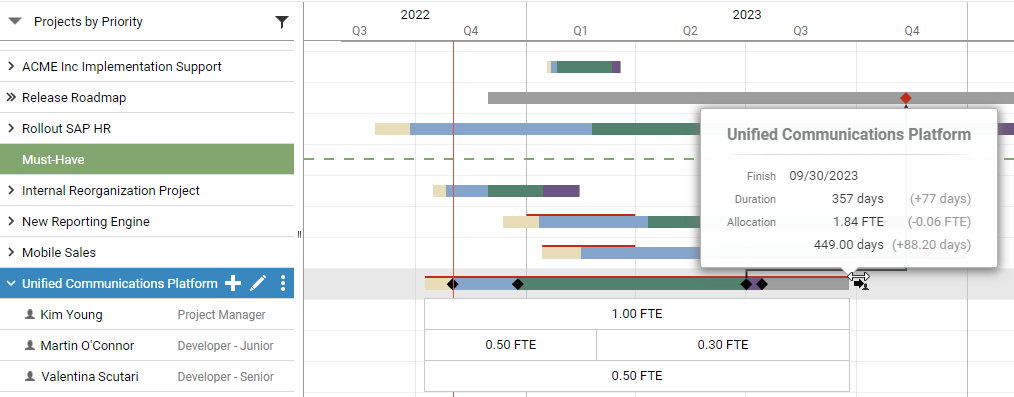Click the person icon beside Martin O'Connor
Screen dimensions: 1014x397
(29, 345)
